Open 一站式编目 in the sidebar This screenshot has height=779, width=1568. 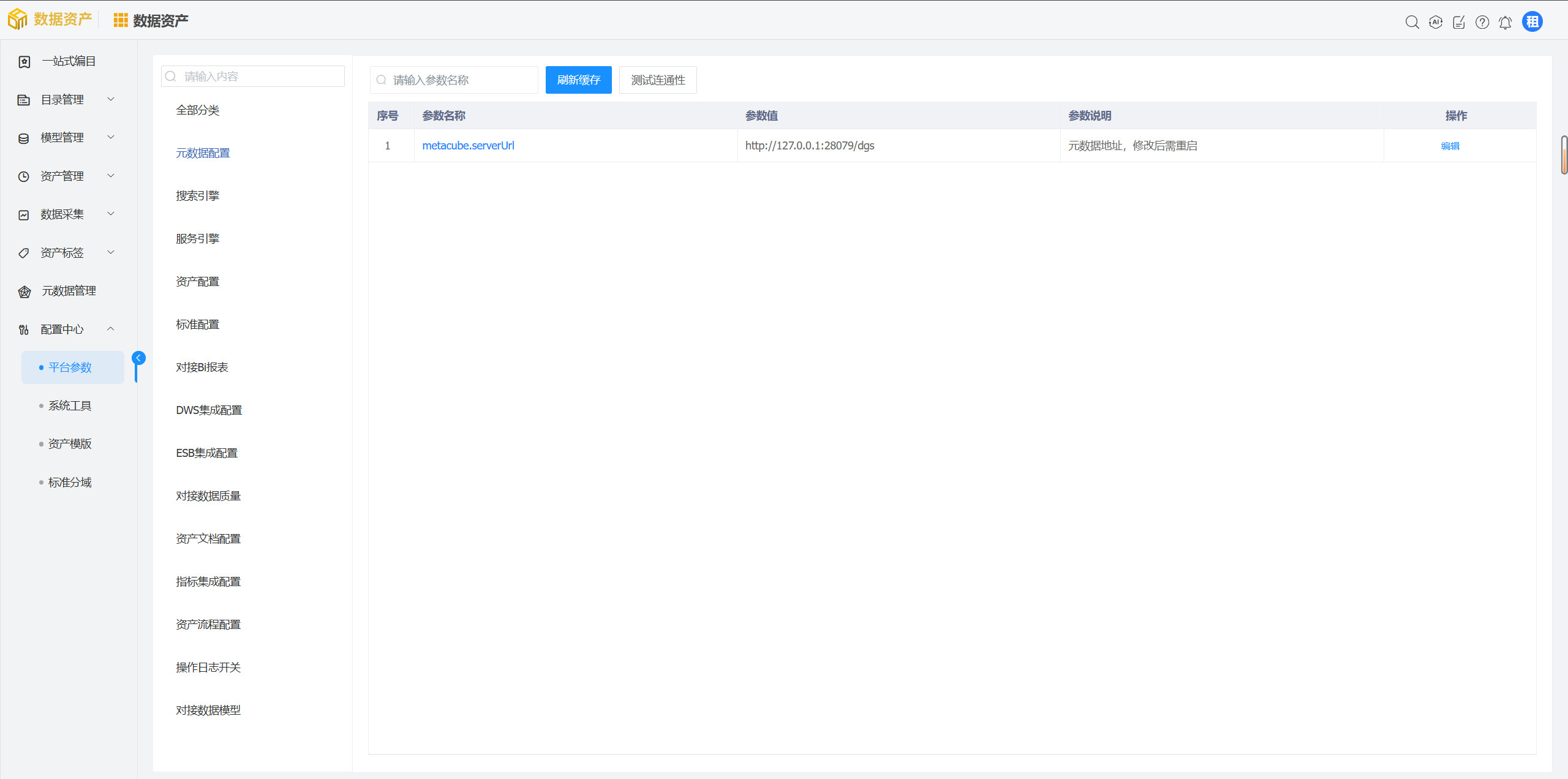[x=68, y=61]
